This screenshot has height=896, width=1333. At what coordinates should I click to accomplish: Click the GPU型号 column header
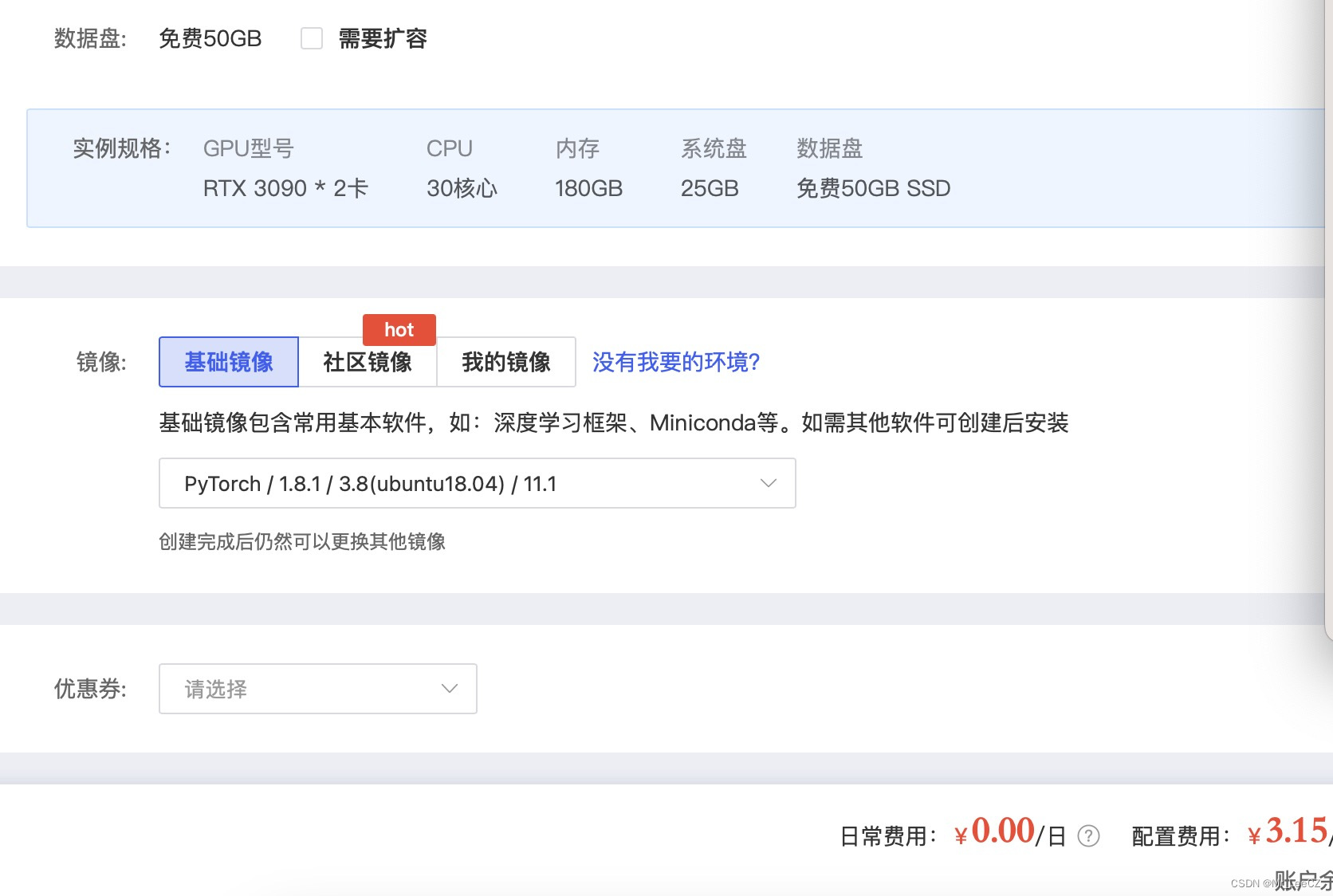pyautogui.click(x=249, y=148)
